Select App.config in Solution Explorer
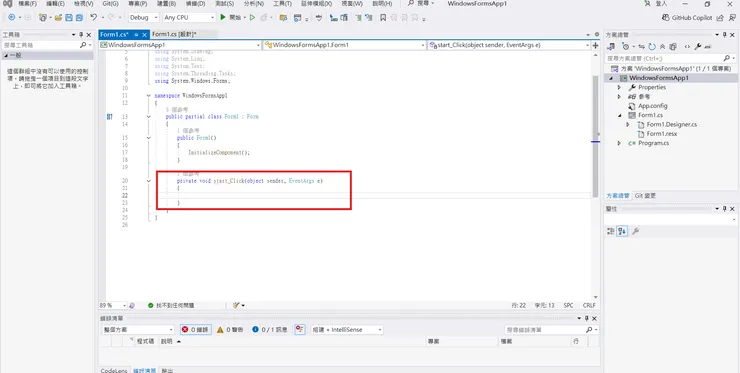Image resolution: width=740 pixels, height=373 pixels. [x=652, y=106]
